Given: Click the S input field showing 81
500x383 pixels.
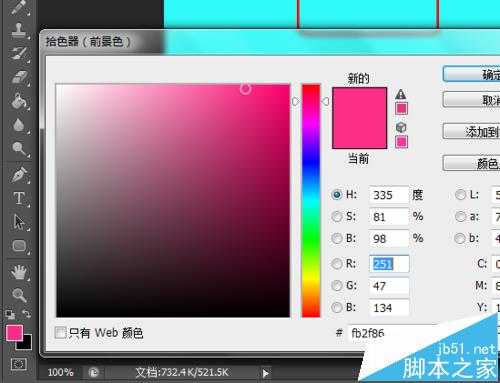Looking at the screenshot, I should coord(389,217).
